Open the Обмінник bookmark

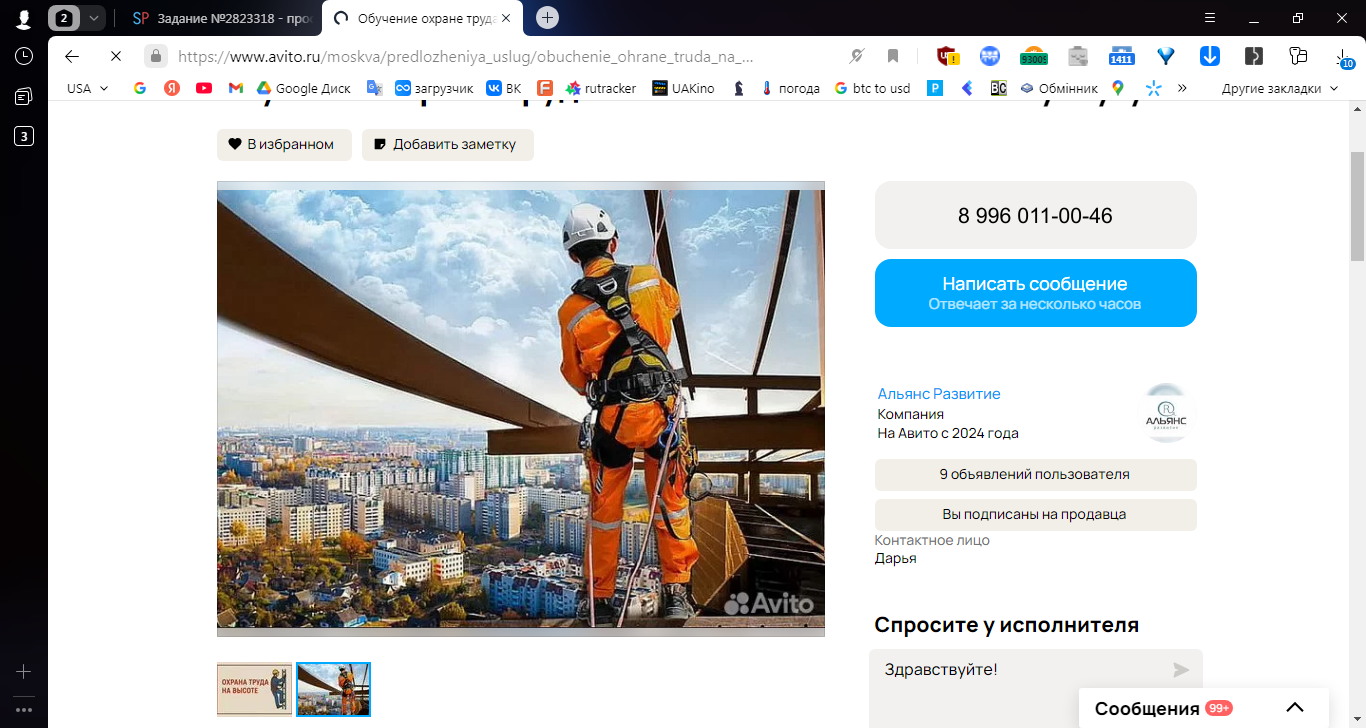(1059, 88)
